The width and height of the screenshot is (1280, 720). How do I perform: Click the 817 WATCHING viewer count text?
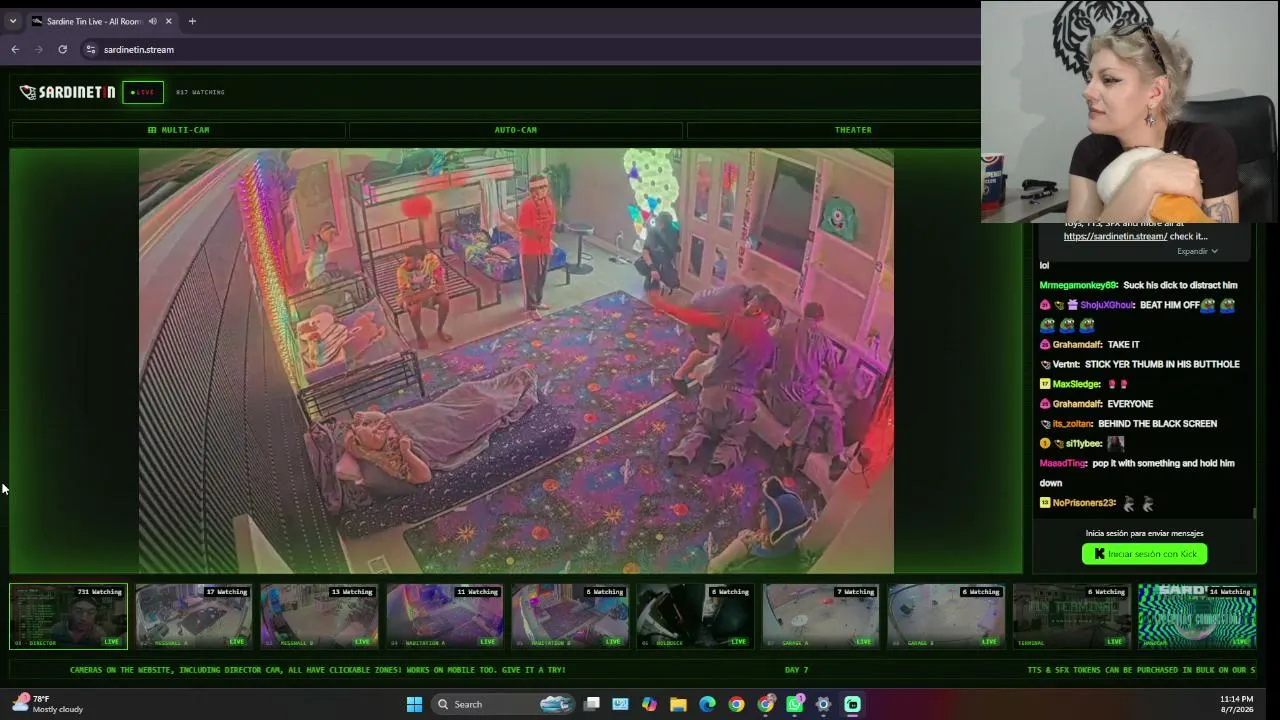[200, 92]
